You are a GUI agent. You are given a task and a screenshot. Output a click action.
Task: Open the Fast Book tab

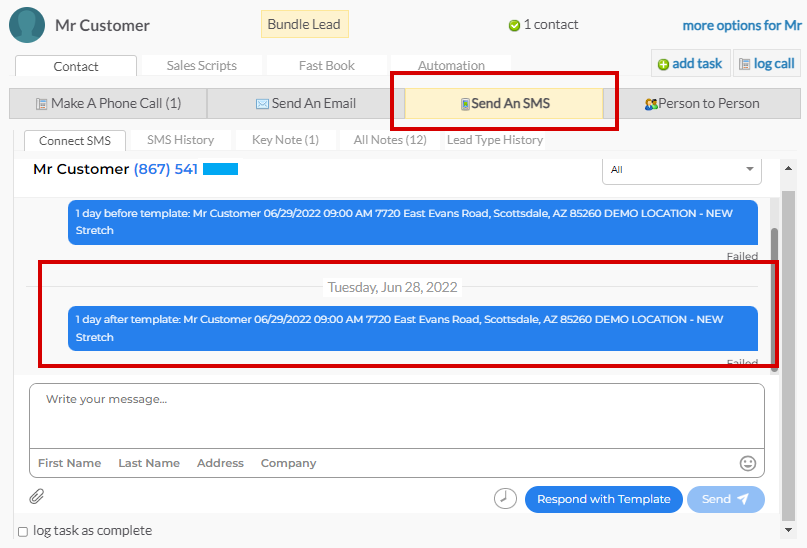(x=327, y=65)
